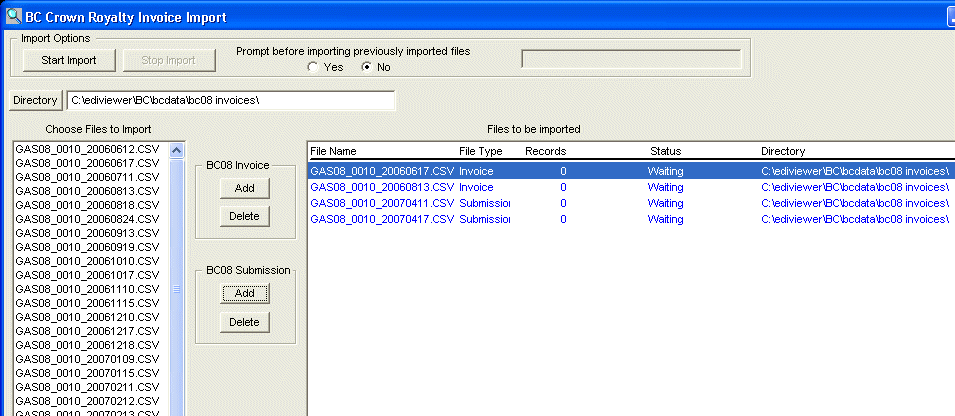Click the disabled Stop Import button
The image size is (955, 416).
pyautogui.click(x=169, y=60)
